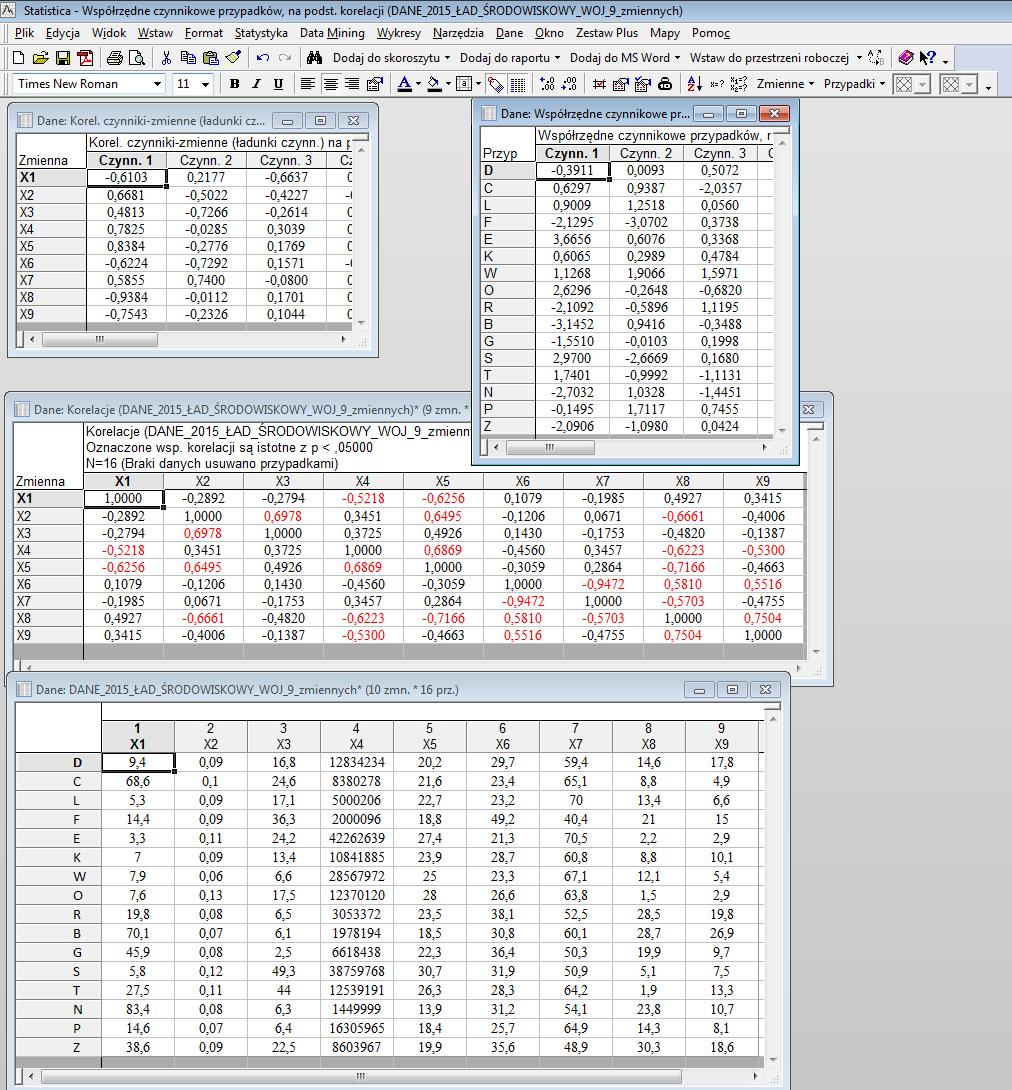Toggle Underline formatting

point(278,84)
